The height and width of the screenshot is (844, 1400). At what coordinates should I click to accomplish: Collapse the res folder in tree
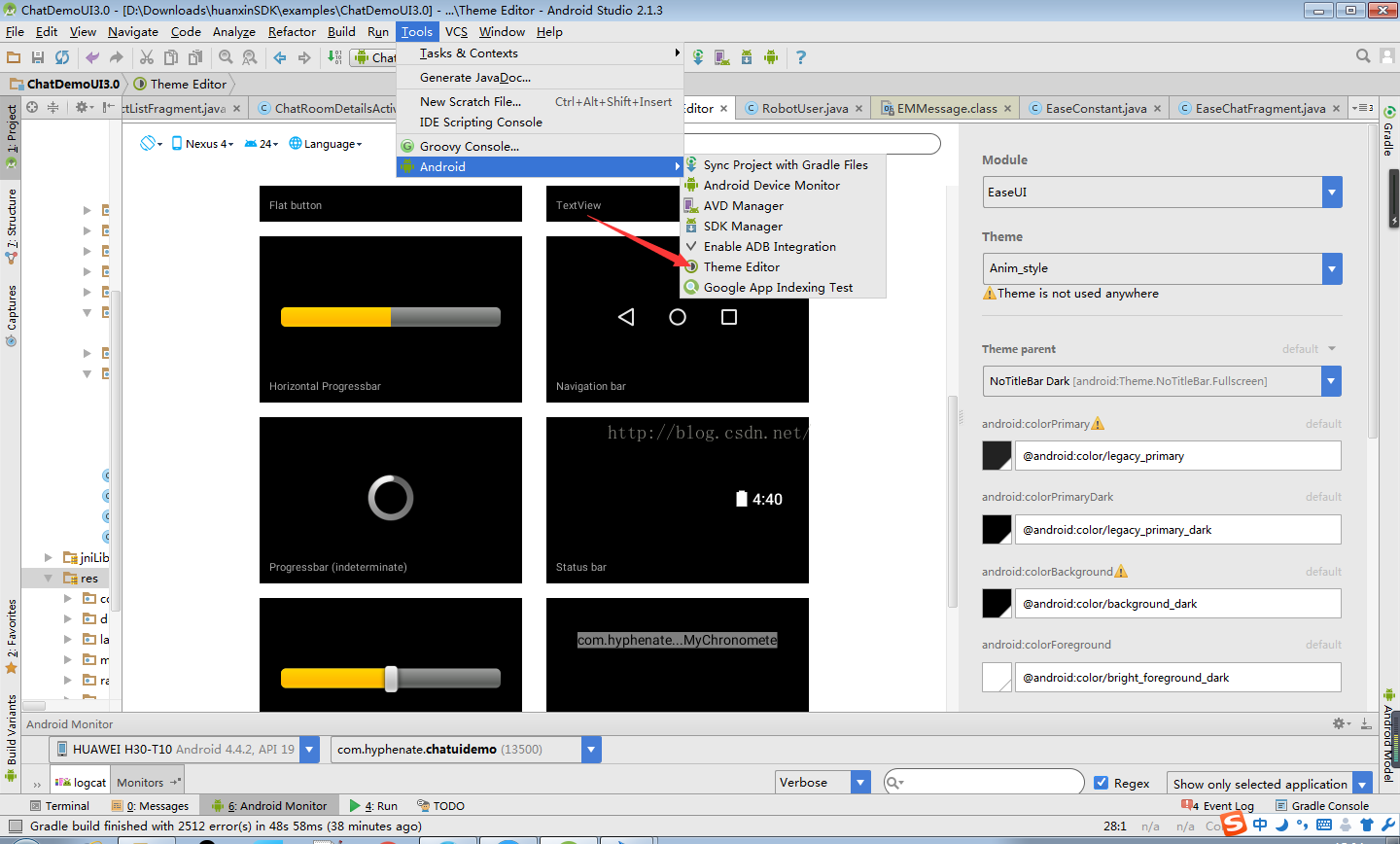(49, 578)
